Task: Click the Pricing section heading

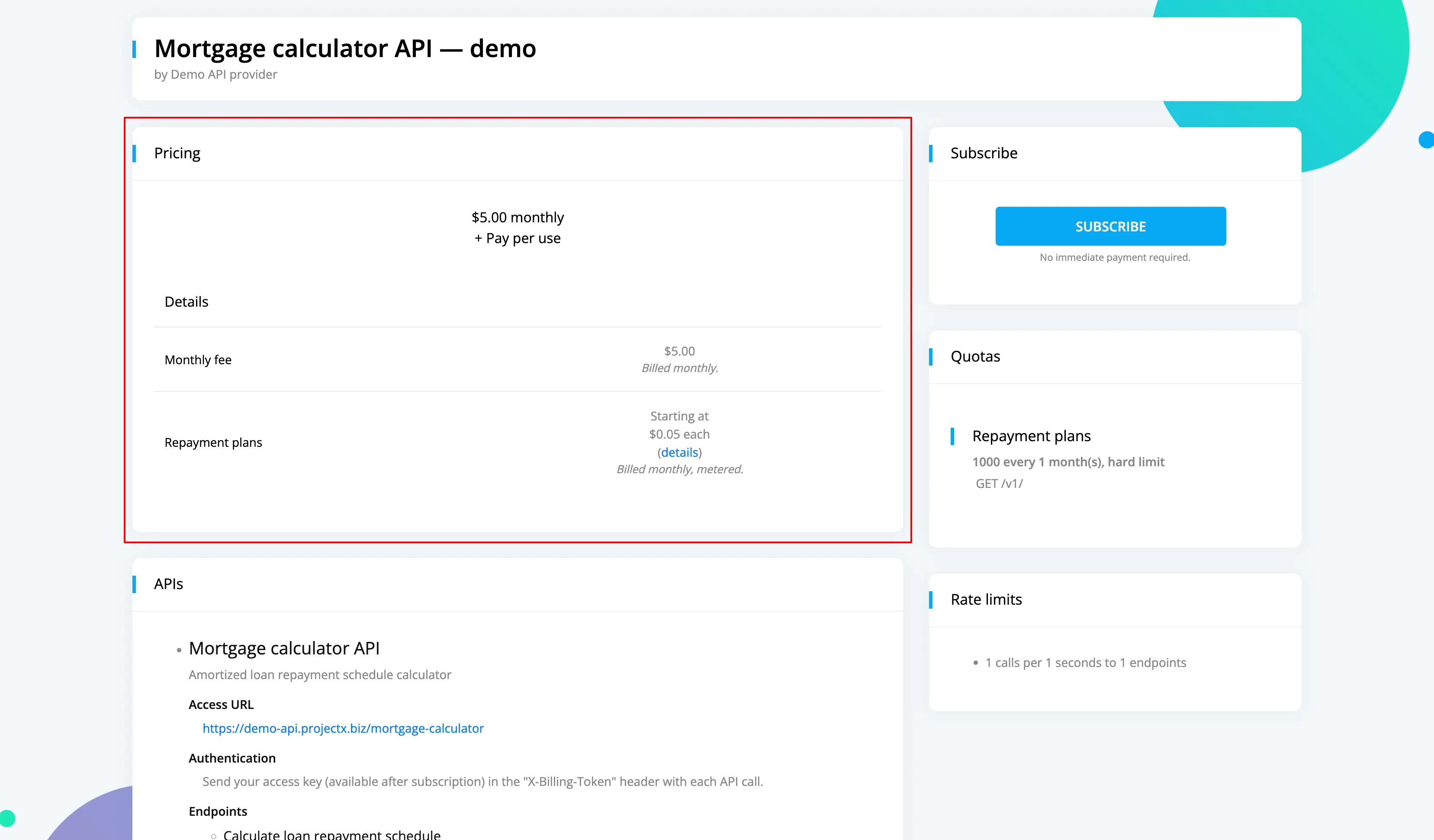Action: pos(177,154)
